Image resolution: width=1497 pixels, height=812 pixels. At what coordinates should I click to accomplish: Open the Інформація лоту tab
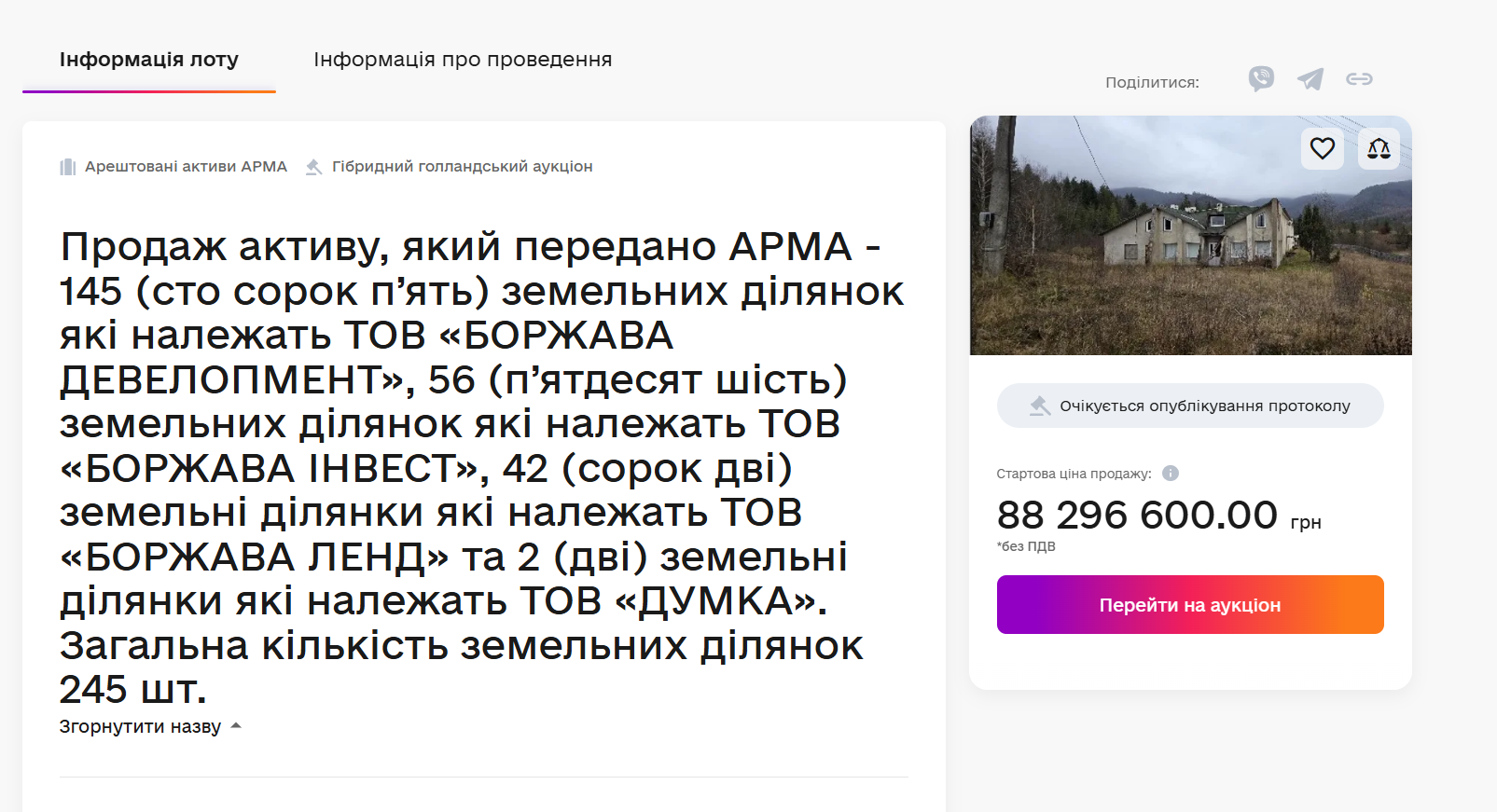coord(148,58)
